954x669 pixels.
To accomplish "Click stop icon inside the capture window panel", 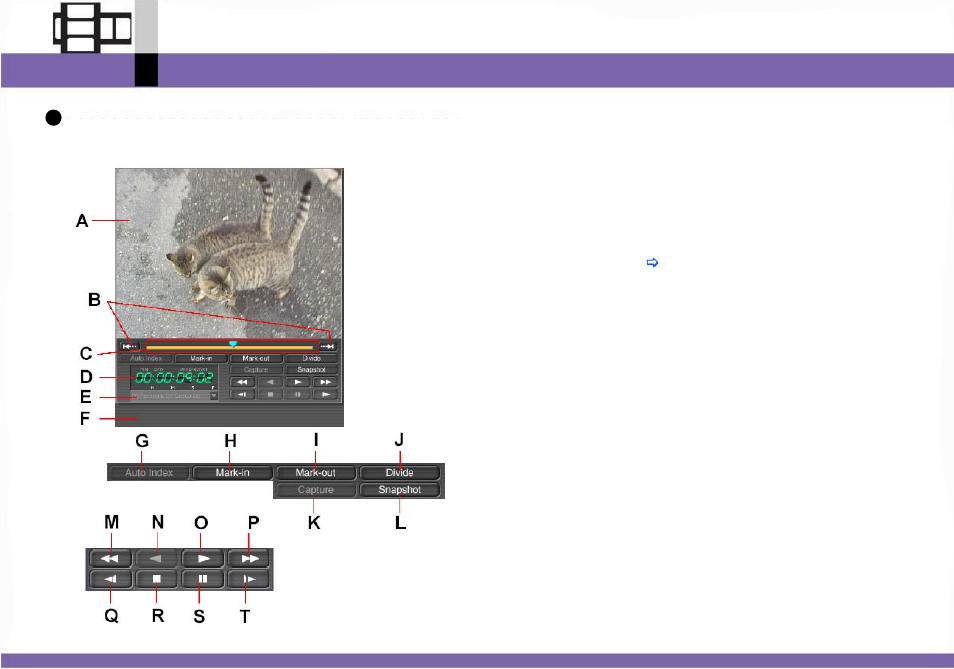I will click(x=270, y=394).
